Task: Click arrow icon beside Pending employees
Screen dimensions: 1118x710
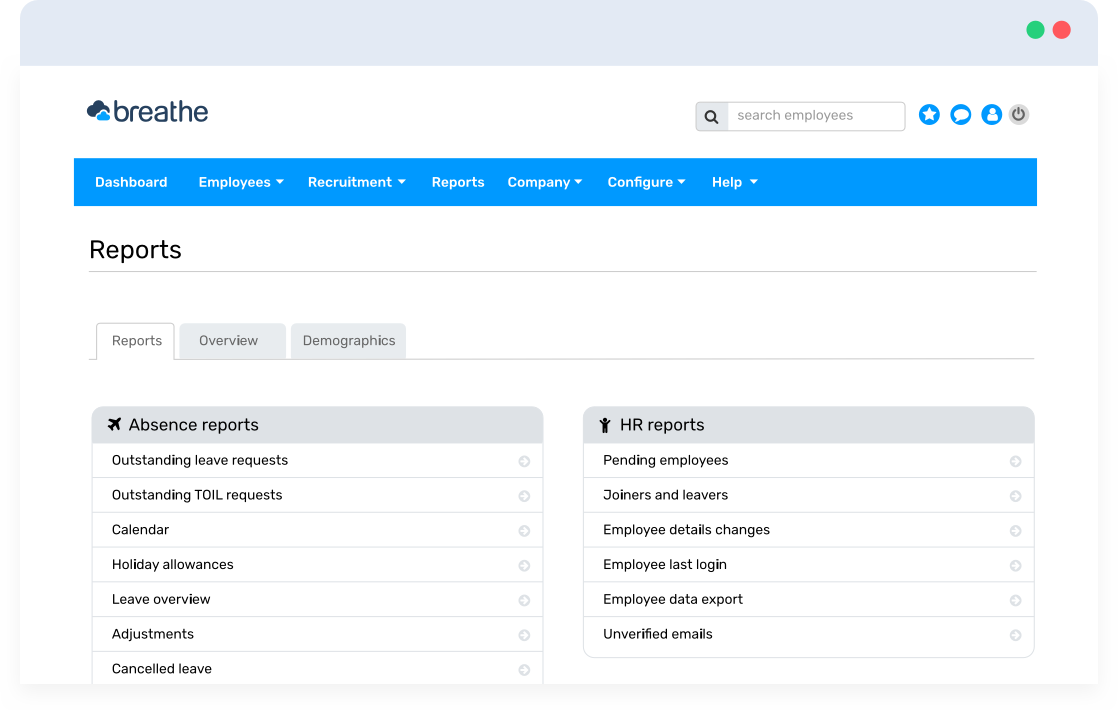Action: tap(1015, 461)
